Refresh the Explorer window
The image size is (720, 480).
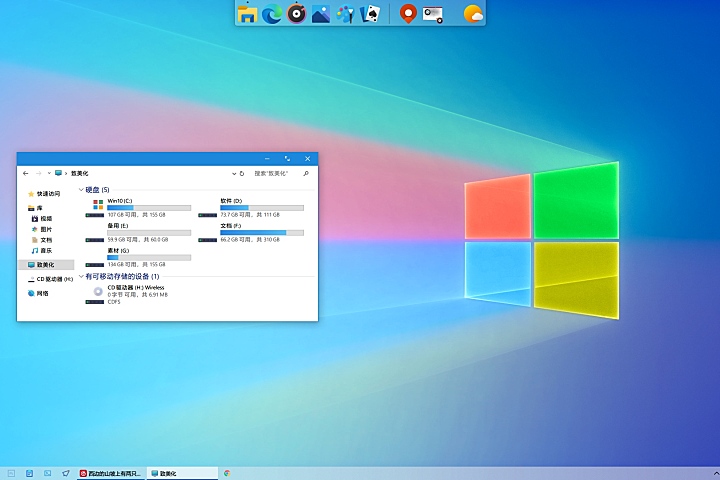(x=242, y=174)
